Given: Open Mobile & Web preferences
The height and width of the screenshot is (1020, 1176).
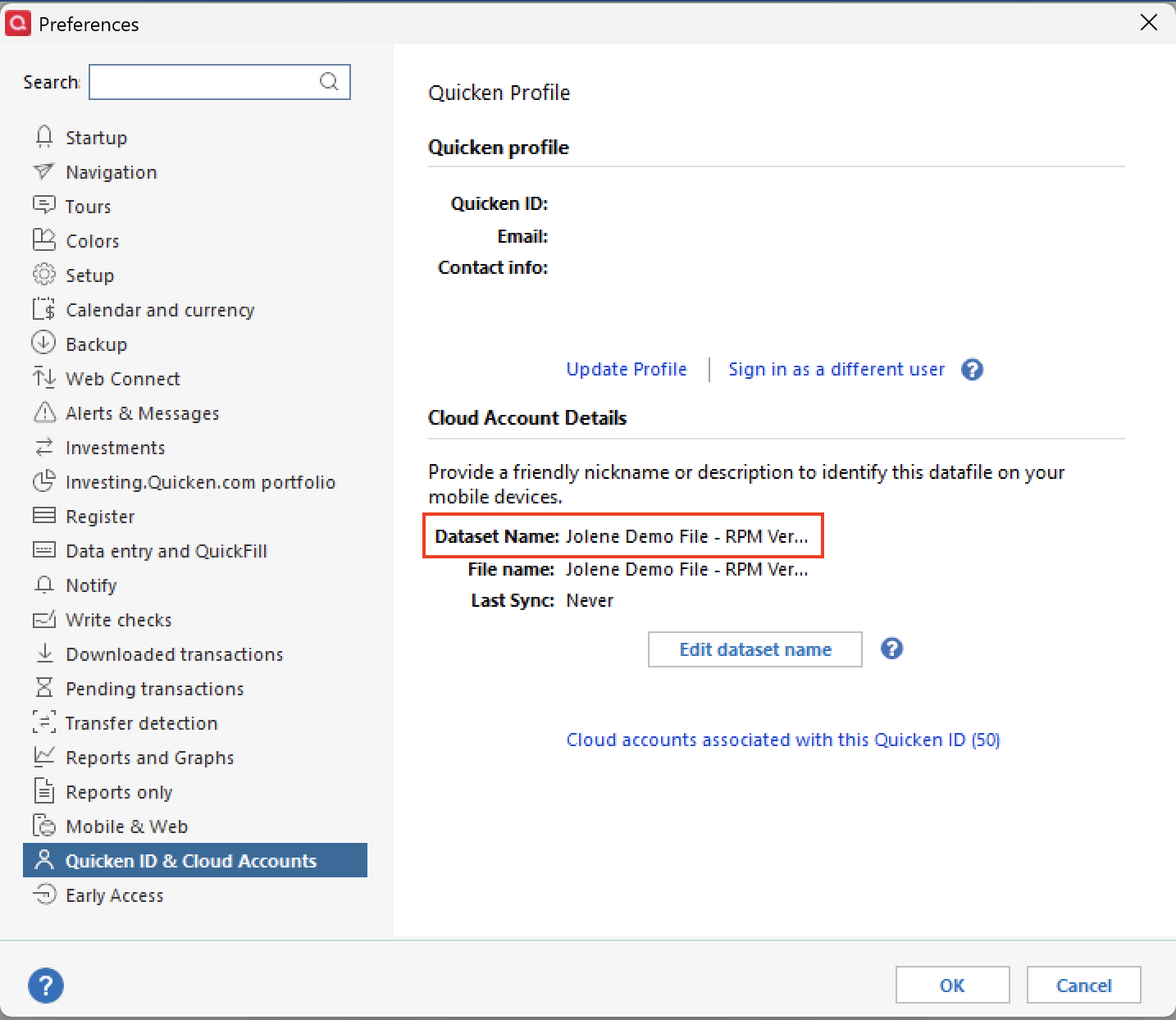Looking at the screenshot, I should pyautogui.click(x=126, y=826).
